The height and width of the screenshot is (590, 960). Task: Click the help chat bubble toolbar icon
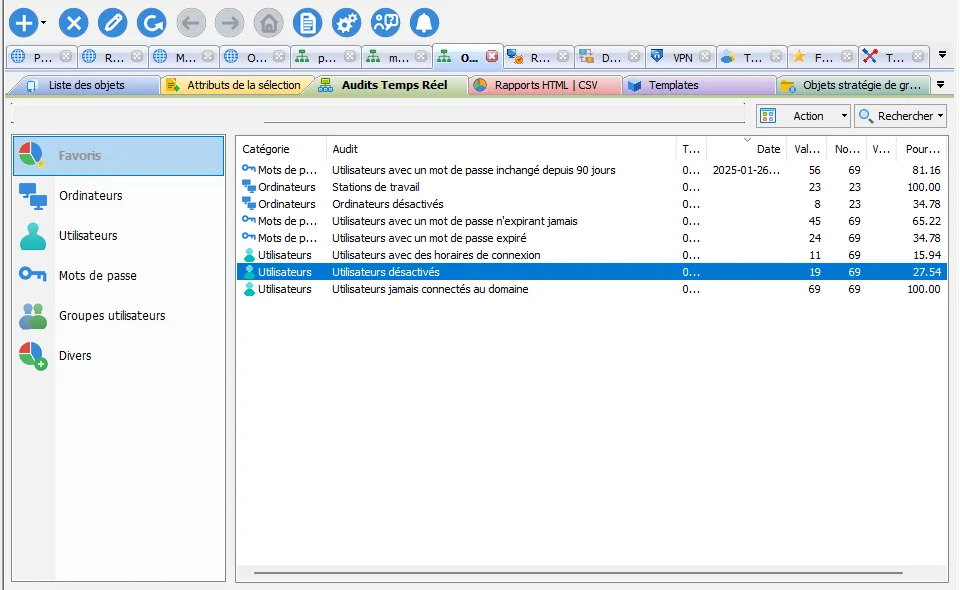click(386, 23)
